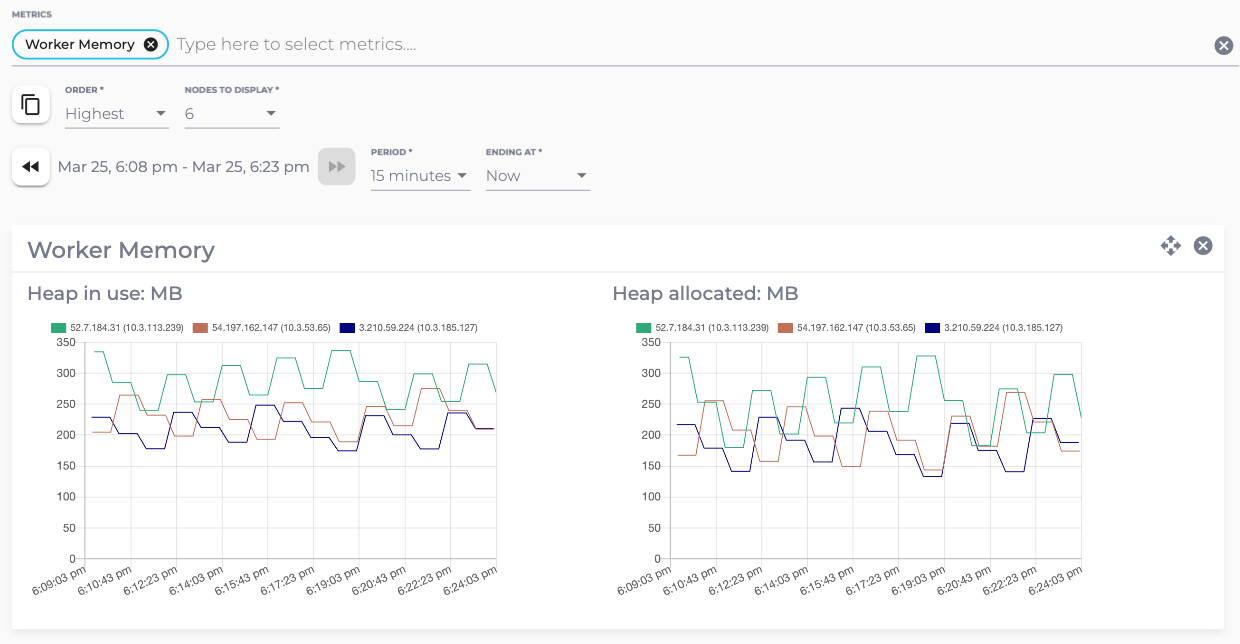Go back to previous time period

click(31, 166)
